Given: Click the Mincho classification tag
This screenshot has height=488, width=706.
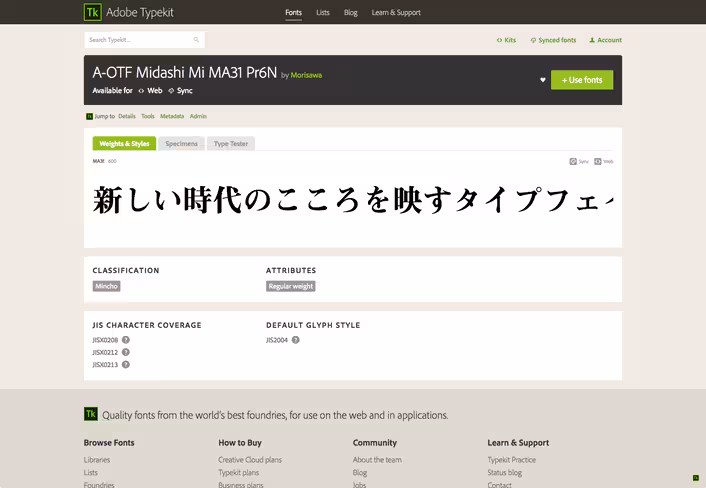Looking at the screenshot, I should (106, 286).
